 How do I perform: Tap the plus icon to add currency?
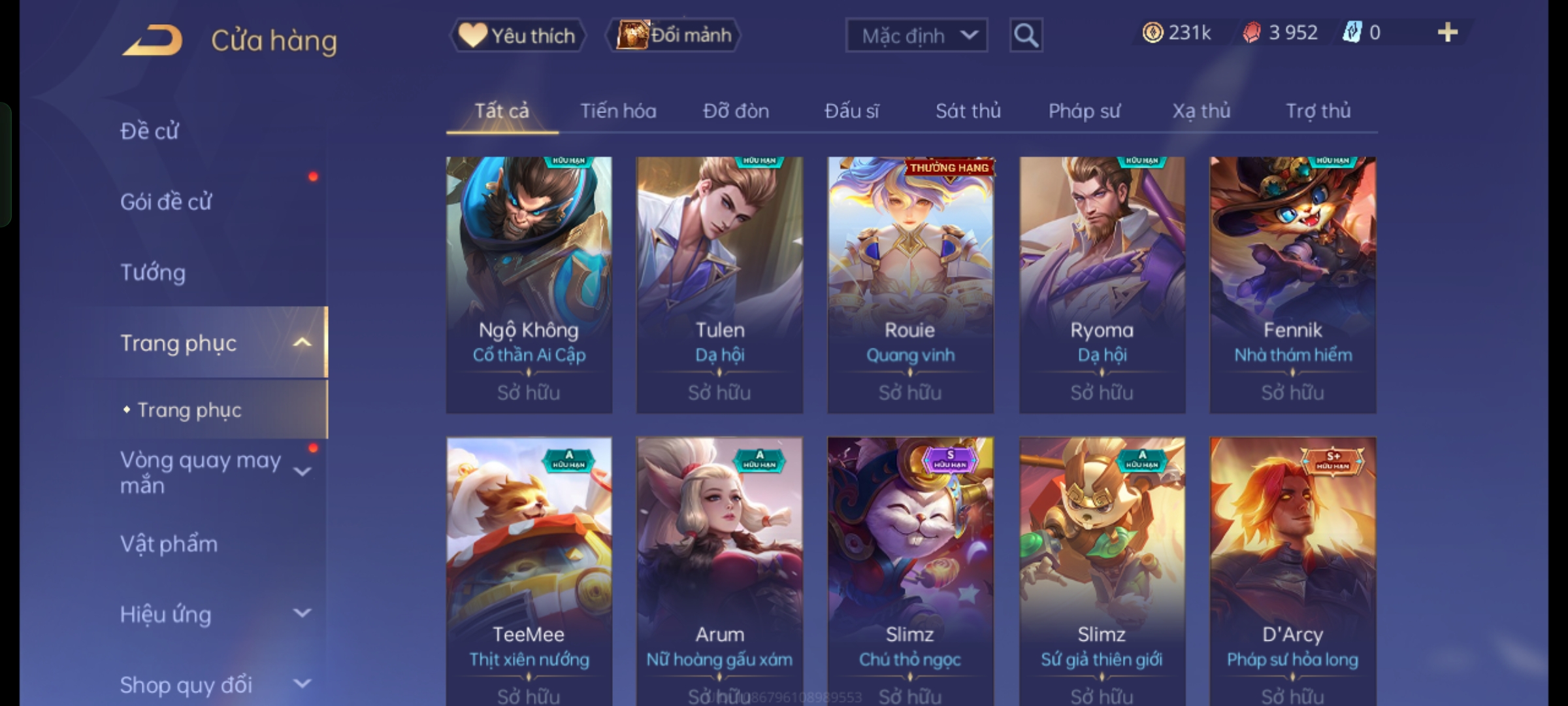[1448, 33]
